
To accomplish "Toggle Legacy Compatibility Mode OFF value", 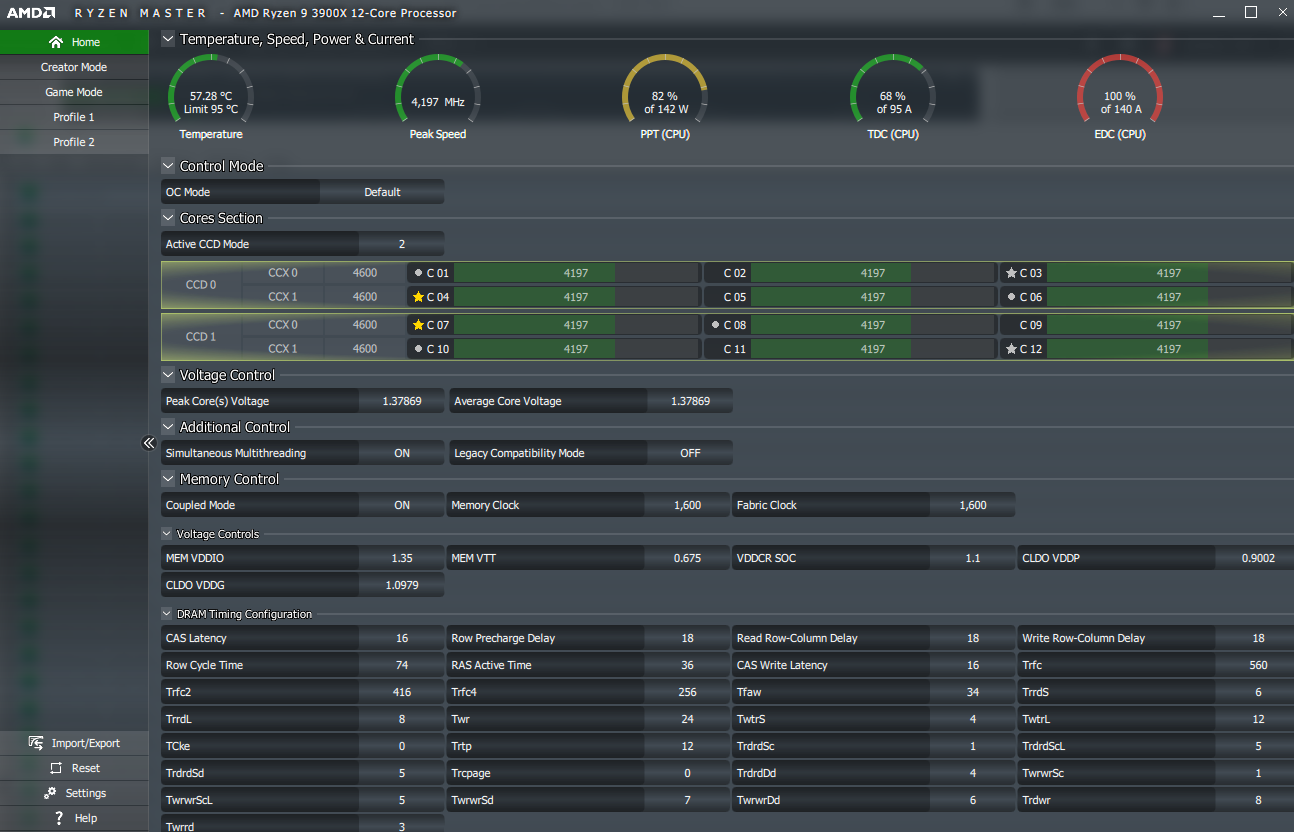I will (x=690, y=453).
